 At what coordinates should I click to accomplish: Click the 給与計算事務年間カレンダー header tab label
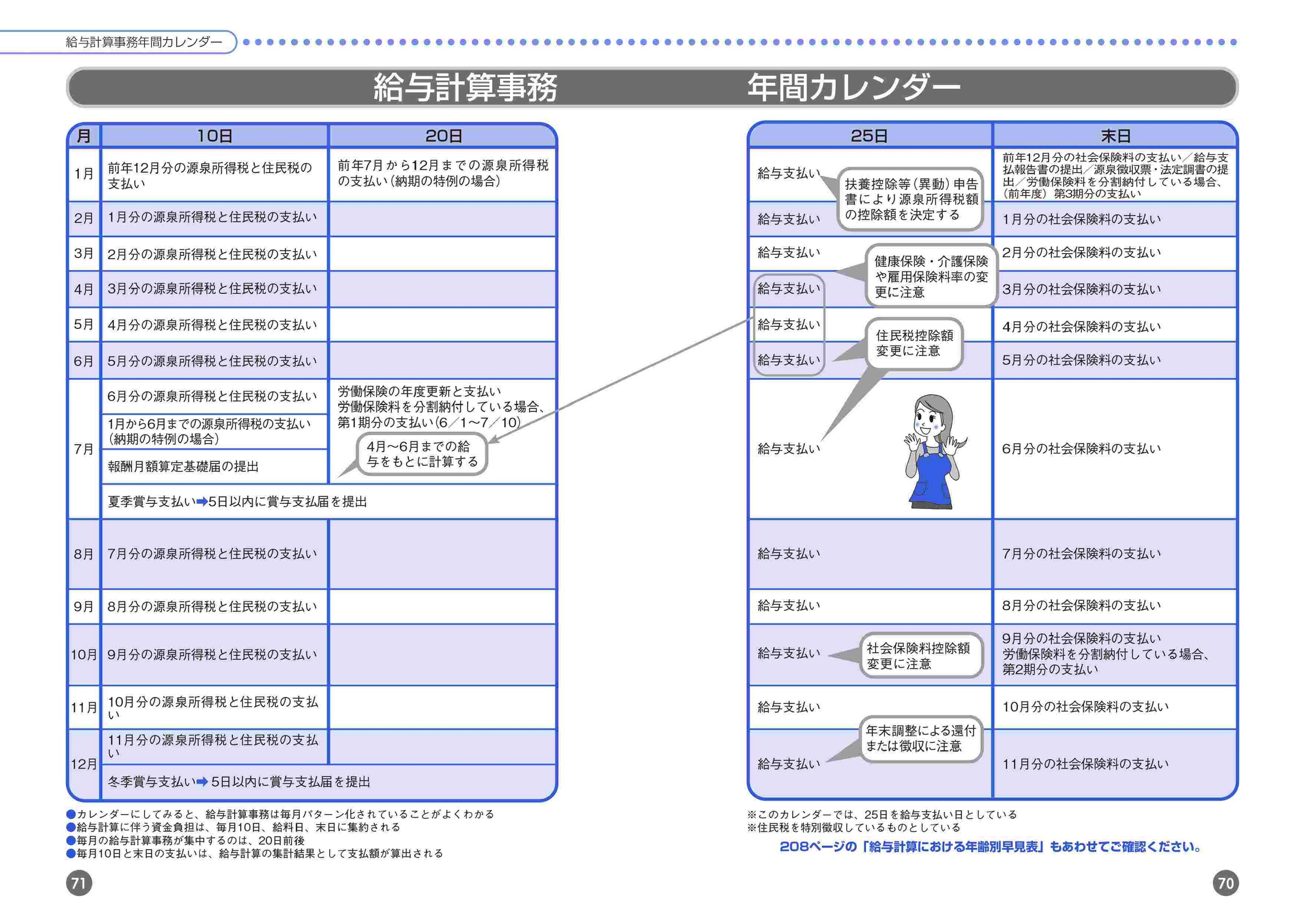[x=144, y=42]
